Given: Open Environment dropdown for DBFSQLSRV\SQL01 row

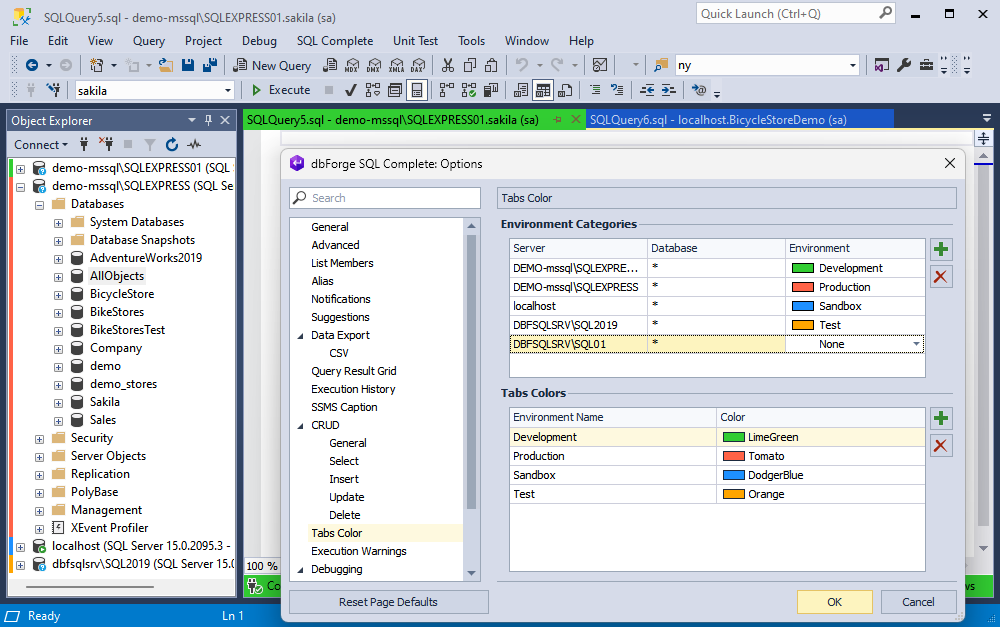Looking at the screenshot, I should pyautogui.click(x=916, y=344).
